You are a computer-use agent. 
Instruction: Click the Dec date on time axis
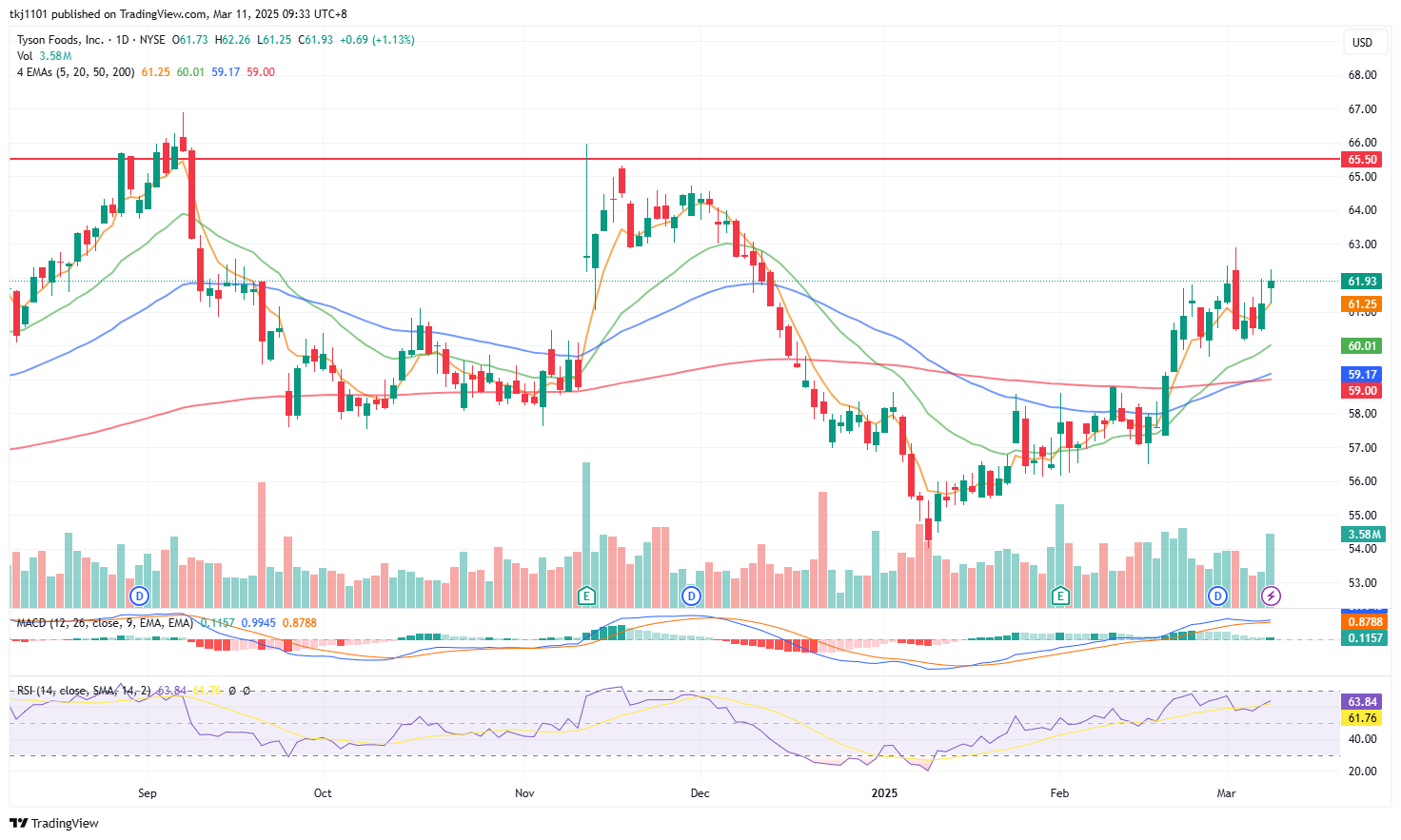click(700, 793)
